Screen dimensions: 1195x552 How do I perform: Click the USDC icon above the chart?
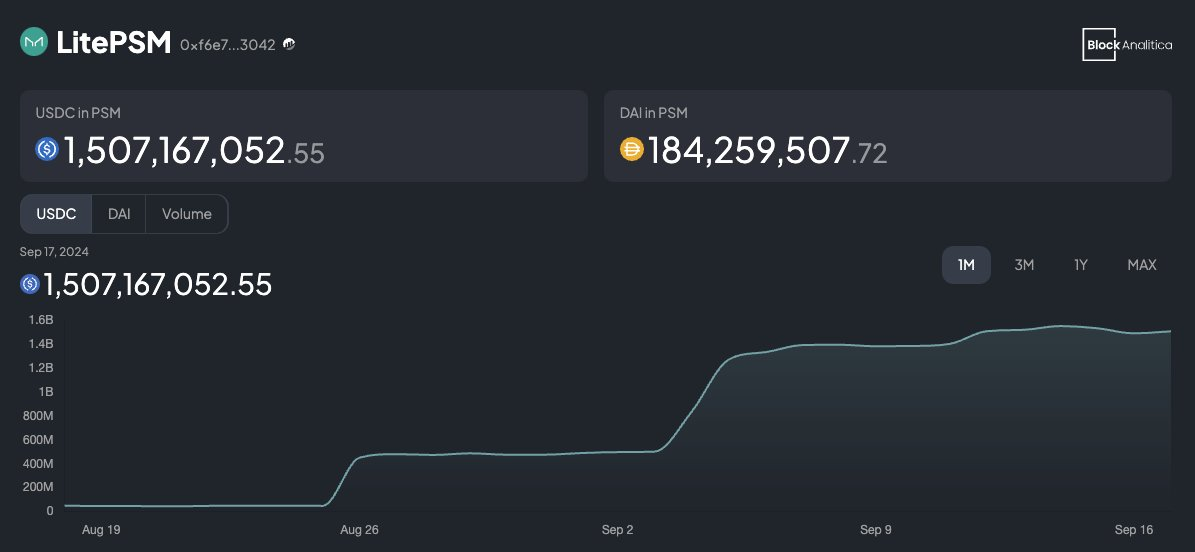[30, 285]
